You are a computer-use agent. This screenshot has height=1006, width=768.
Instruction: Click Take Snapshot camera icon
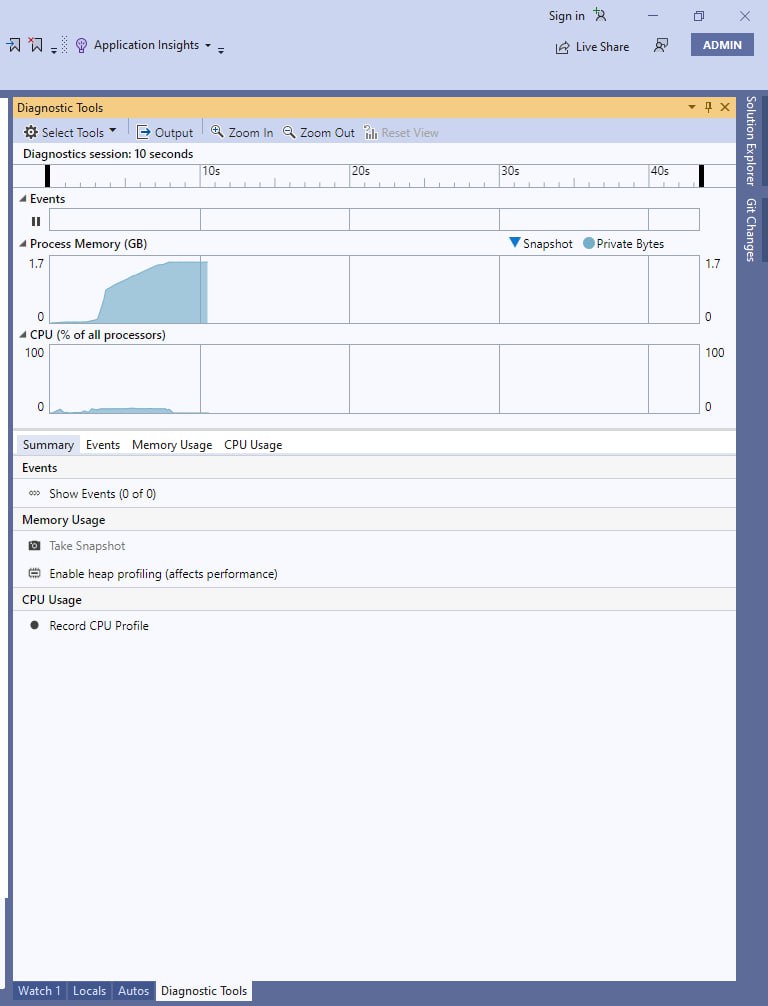pos(35,545)
